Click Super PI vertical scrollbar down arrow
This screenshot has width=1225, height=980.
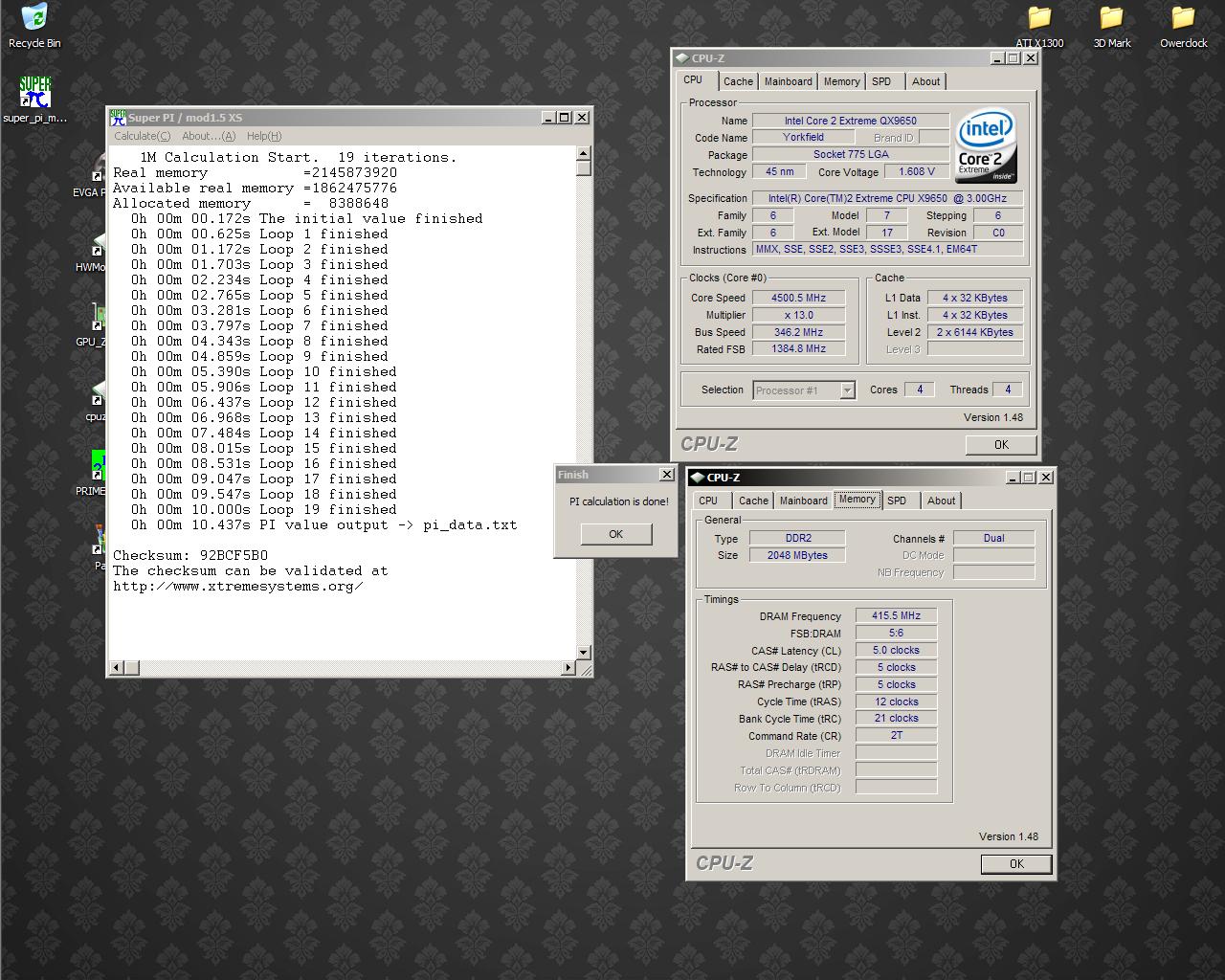(584, 653)
